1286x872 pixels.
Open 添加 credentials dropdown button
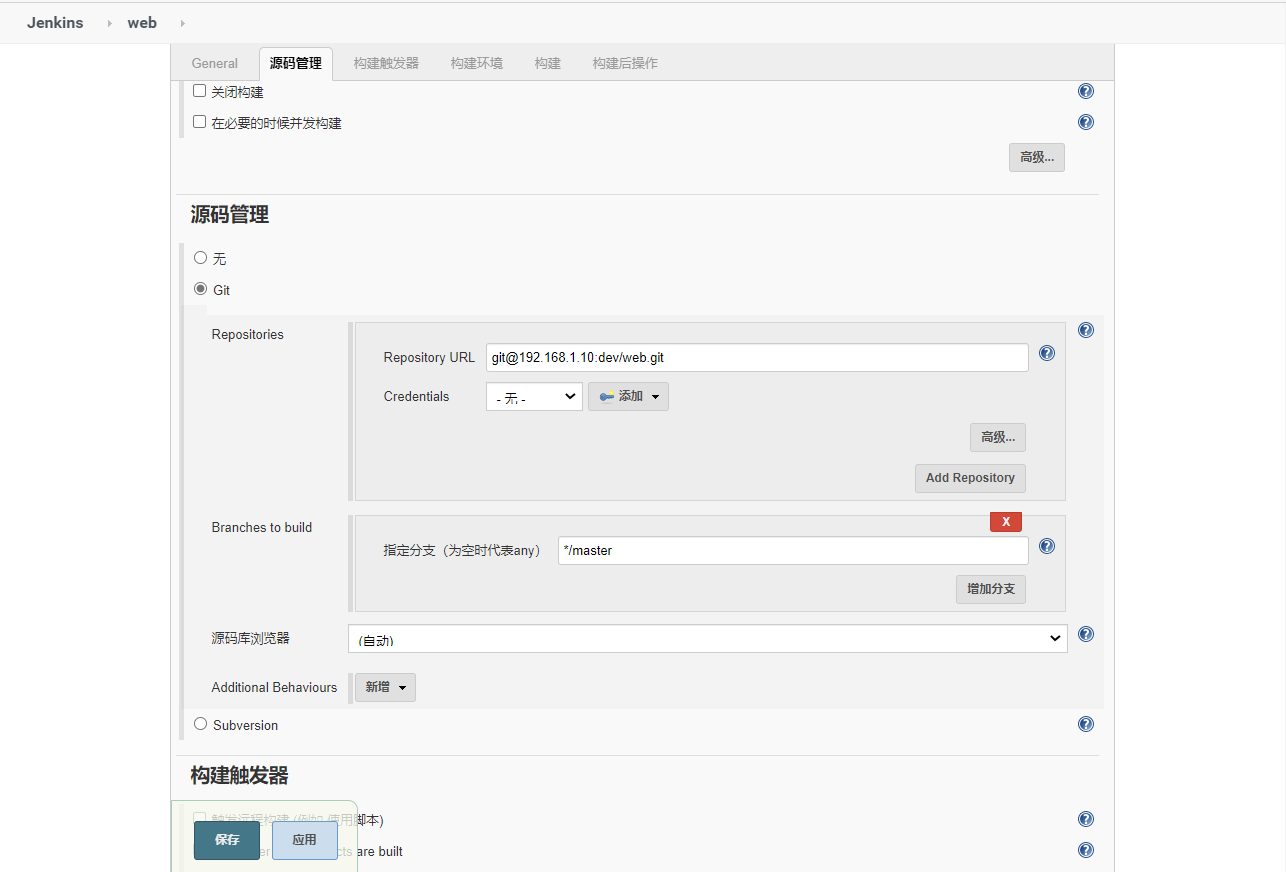point(628,397)
